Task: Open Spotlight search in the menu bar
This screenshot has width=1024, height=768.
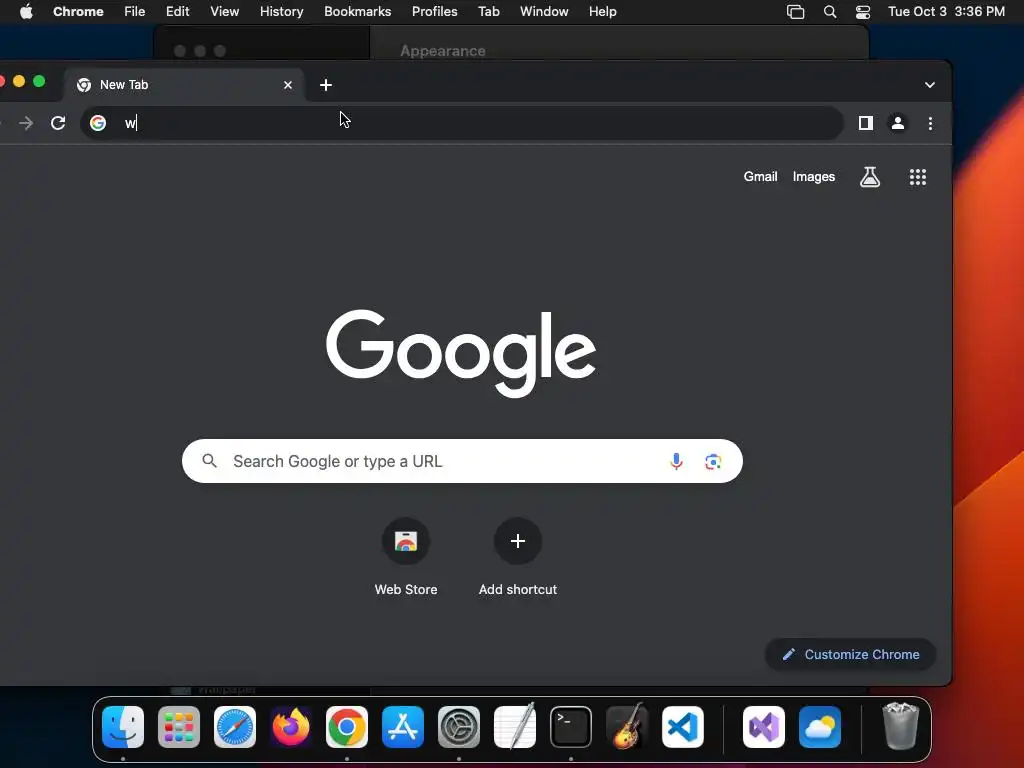Action: click(830, 12)
